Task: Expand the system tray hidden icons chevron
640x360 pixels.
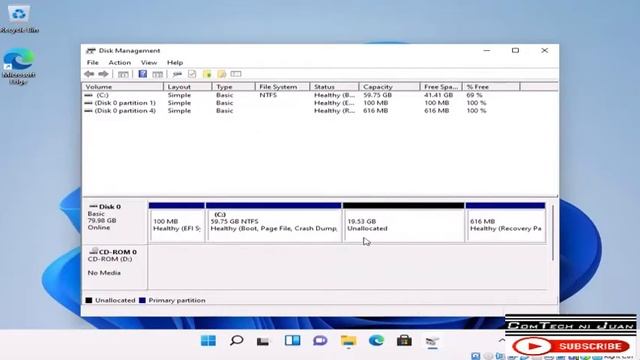Action: click(x=502, y=340)
